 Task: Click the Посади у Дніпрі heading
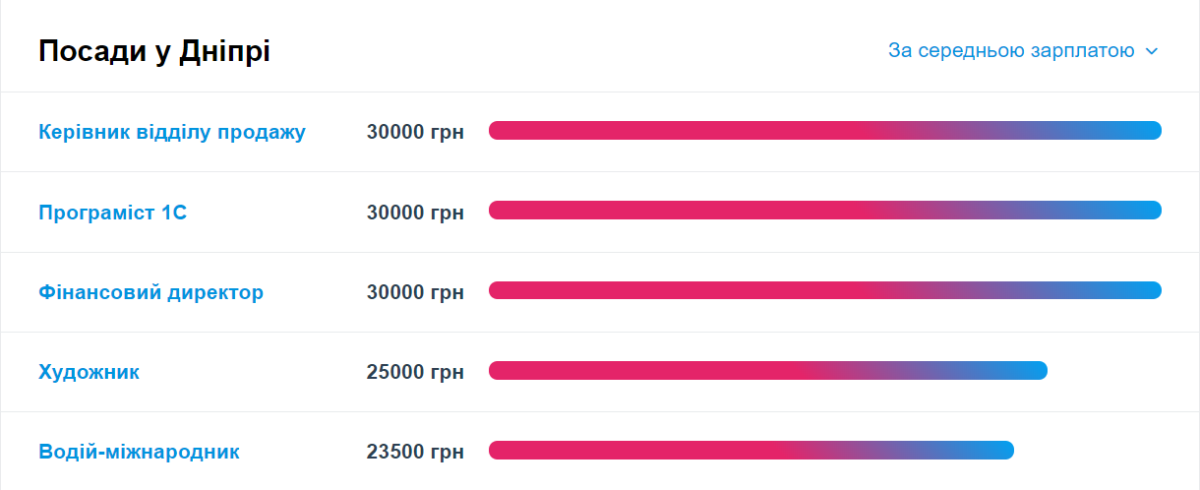[x=154, y=51]
